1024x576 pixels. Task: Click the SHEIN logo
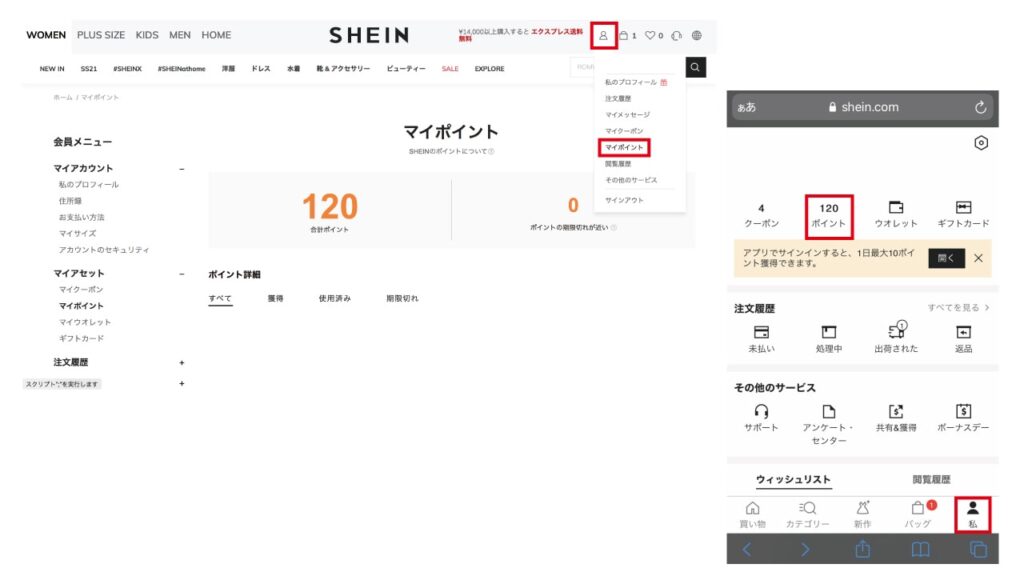pos(369,35)
